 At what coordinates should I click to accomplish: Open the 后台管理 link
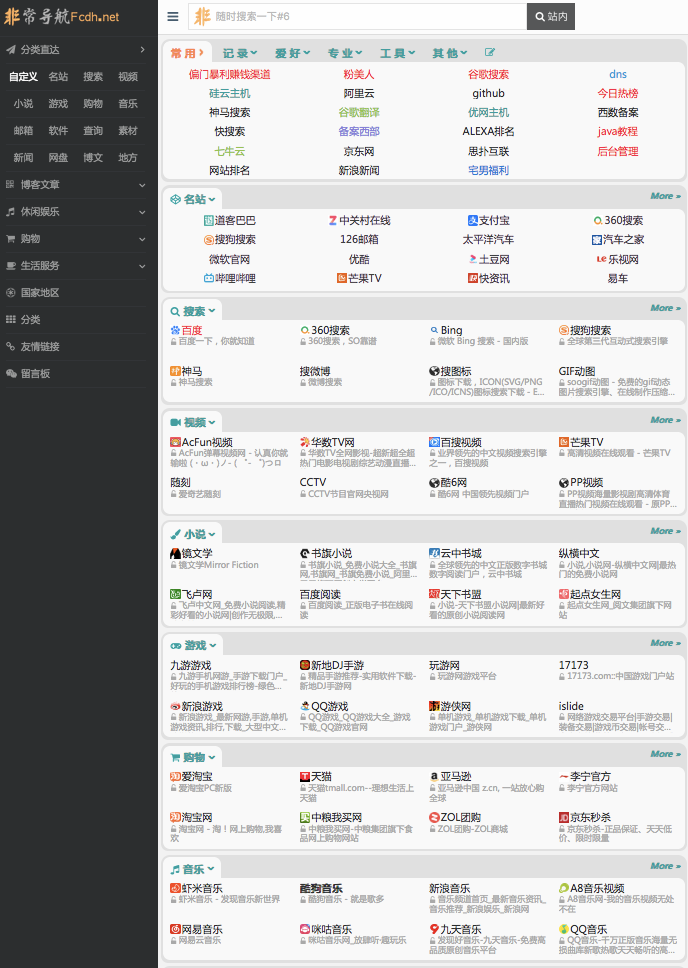pyautogui.click(x=618, y=151)
